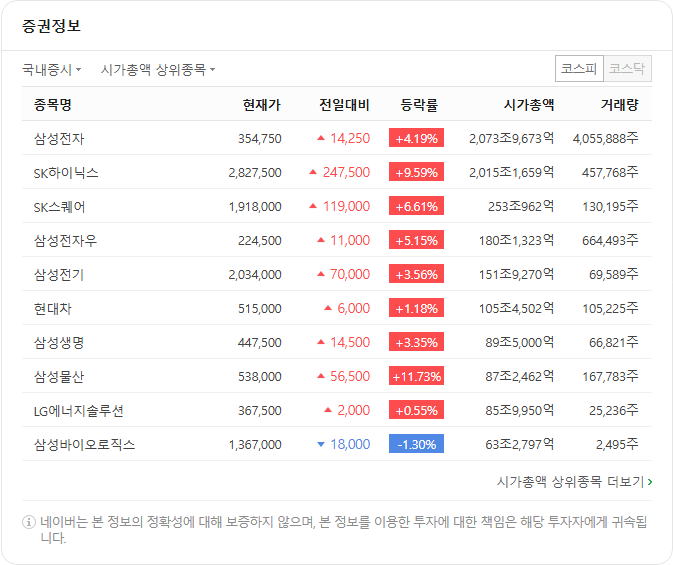Open the LG에너지솔루션 stock entry
The width and height of the screenshot is (673, 565).
pyautogui.click(x=79, y=411)
